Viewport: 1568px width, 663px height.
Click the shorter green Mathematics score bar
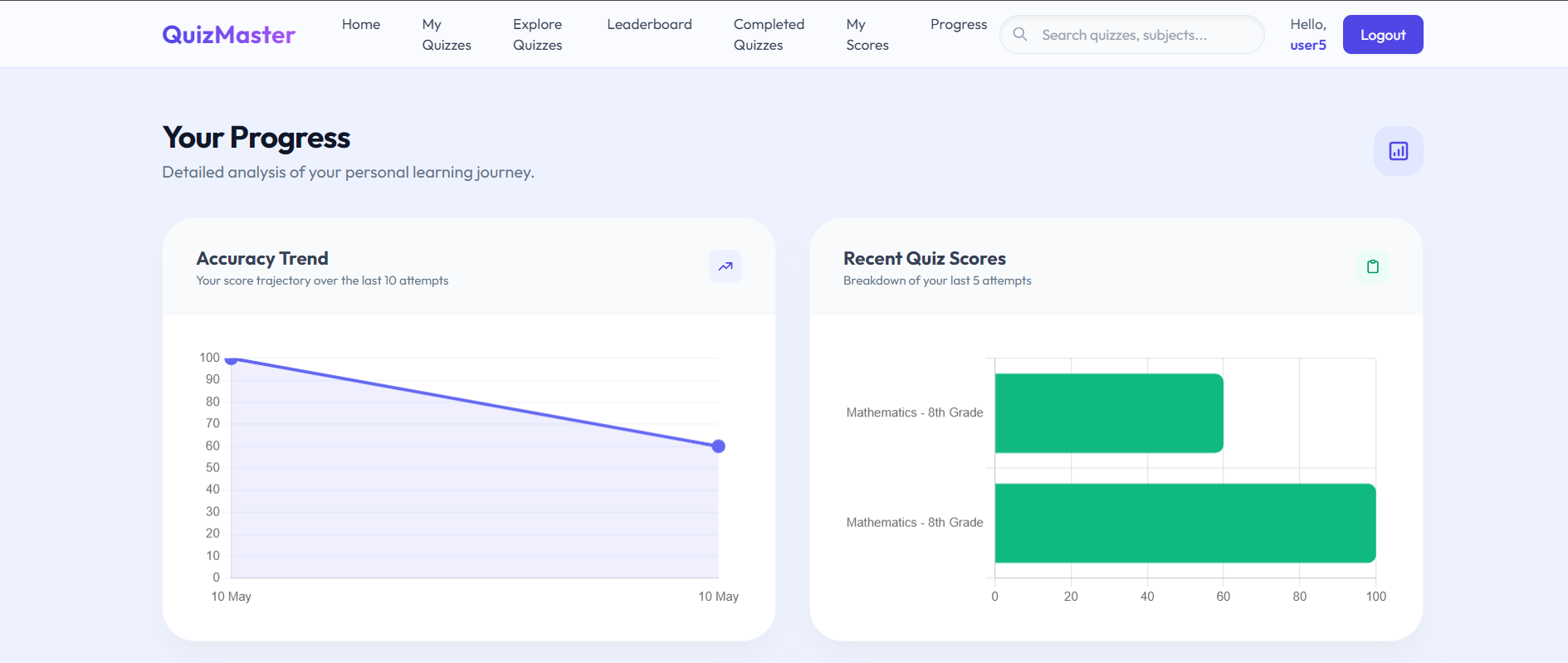1109,413
